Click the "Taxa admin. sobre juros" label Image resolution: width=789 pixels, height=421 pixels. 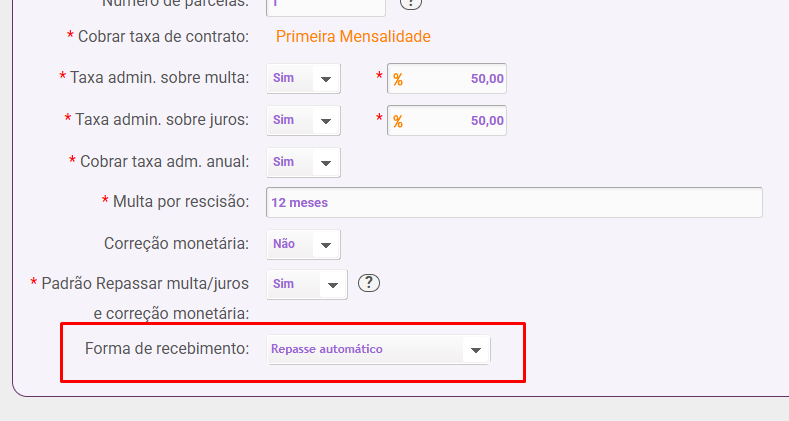click(x=161, y=120)
